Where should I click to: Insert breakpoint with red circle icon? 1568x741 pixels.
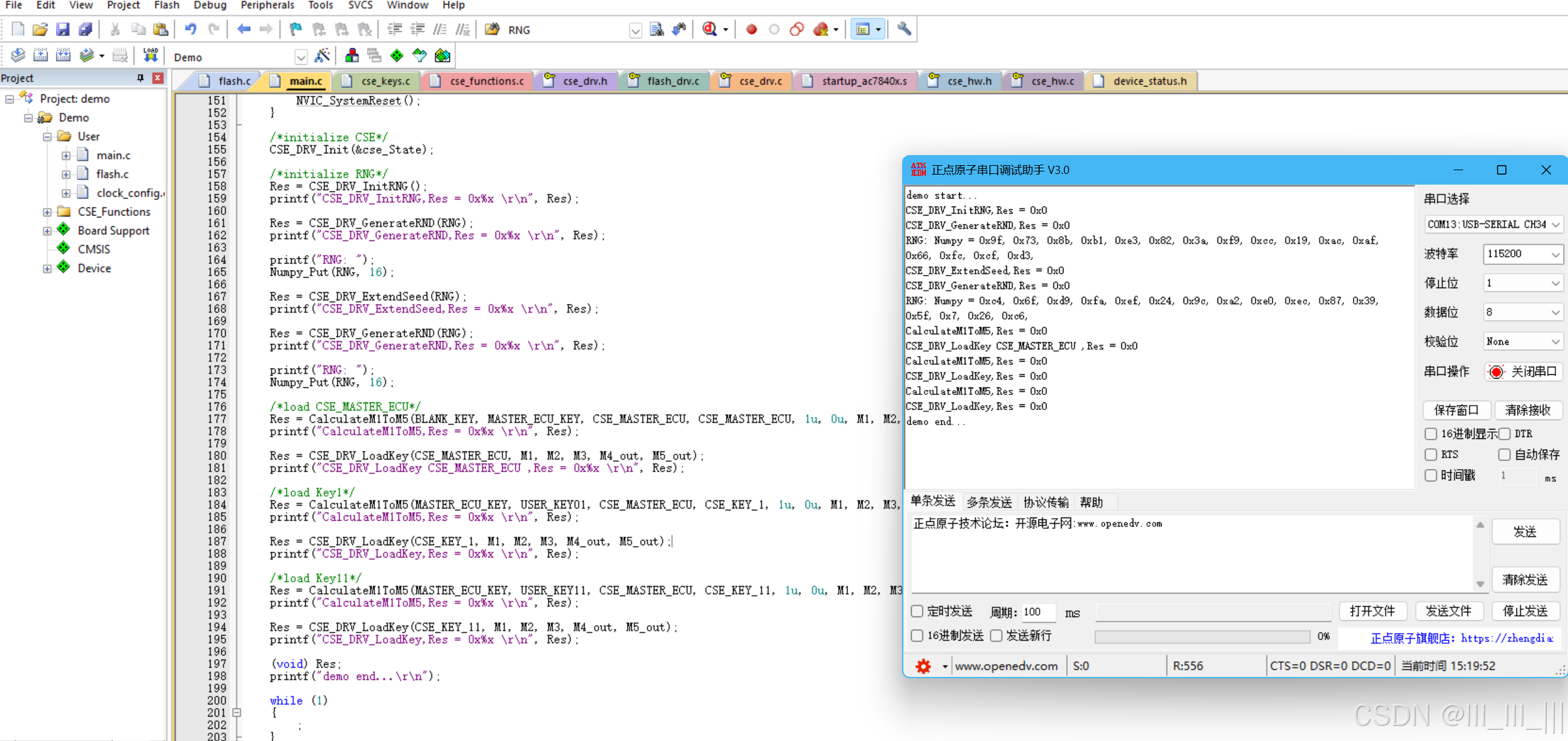tap(751, 30)
